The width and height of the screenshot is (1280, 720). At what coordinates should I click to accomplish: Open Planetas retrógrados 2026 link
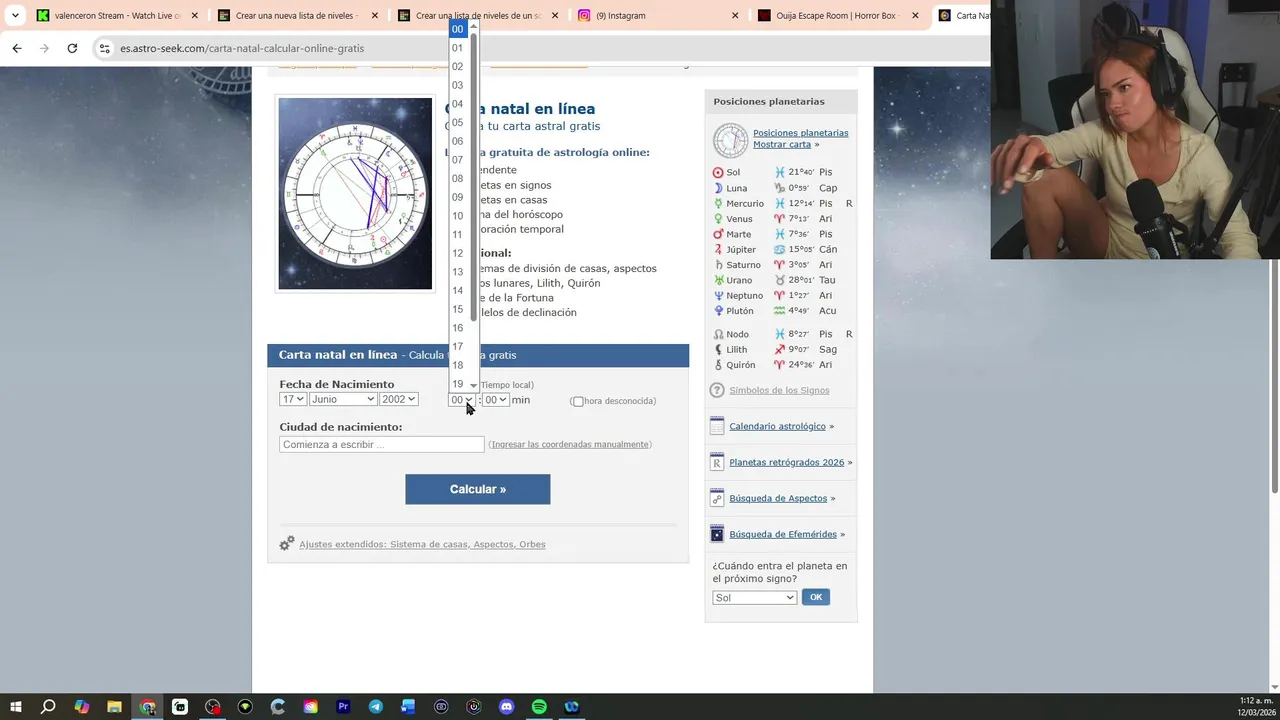(x=786, y=462)
